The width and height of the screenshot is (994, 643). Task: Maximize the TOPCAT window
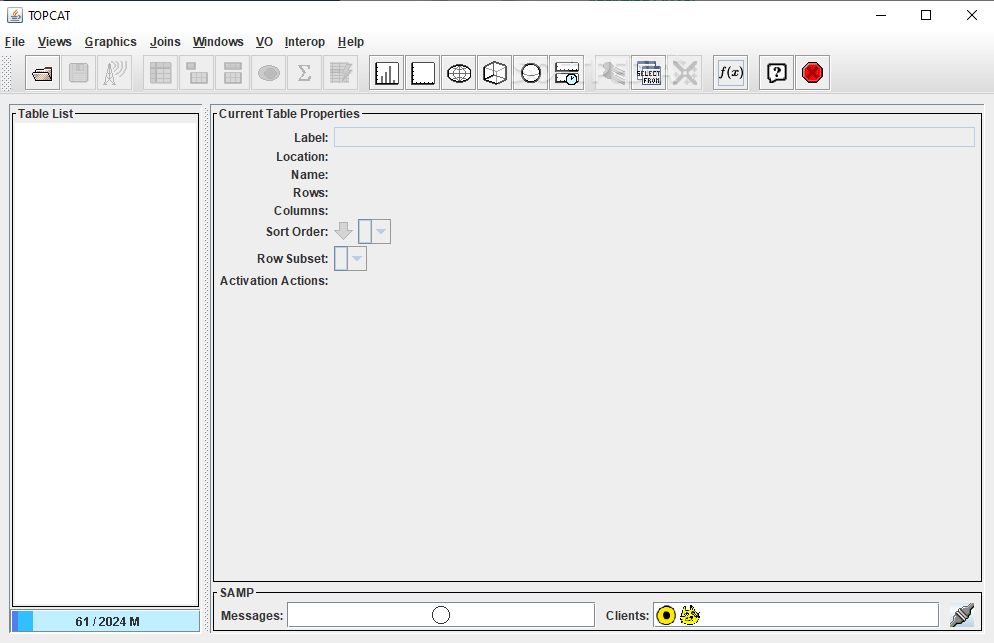(926, 15)
